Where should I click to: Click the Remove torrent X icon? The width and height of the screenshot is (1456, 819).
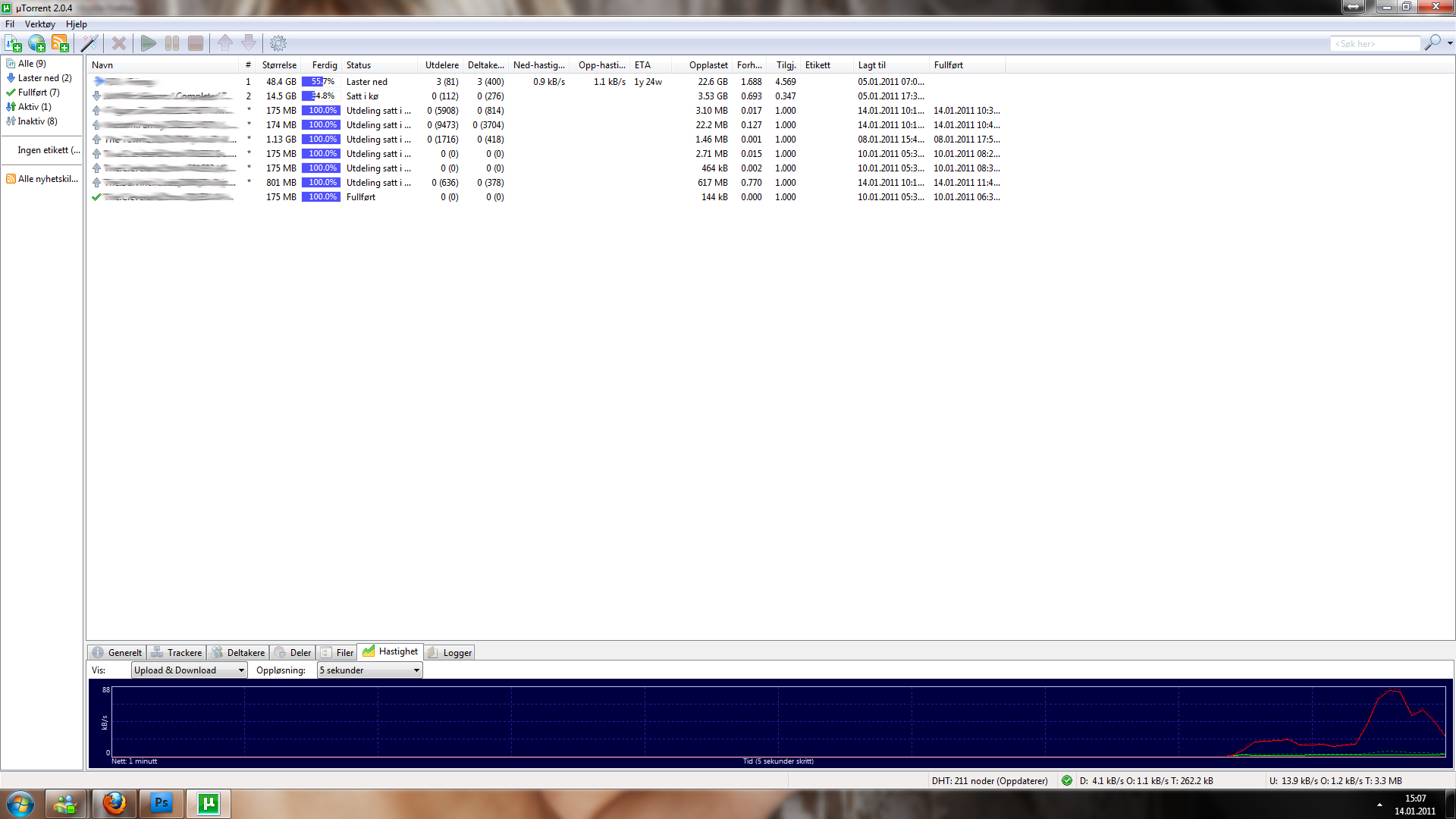point(119,43)
